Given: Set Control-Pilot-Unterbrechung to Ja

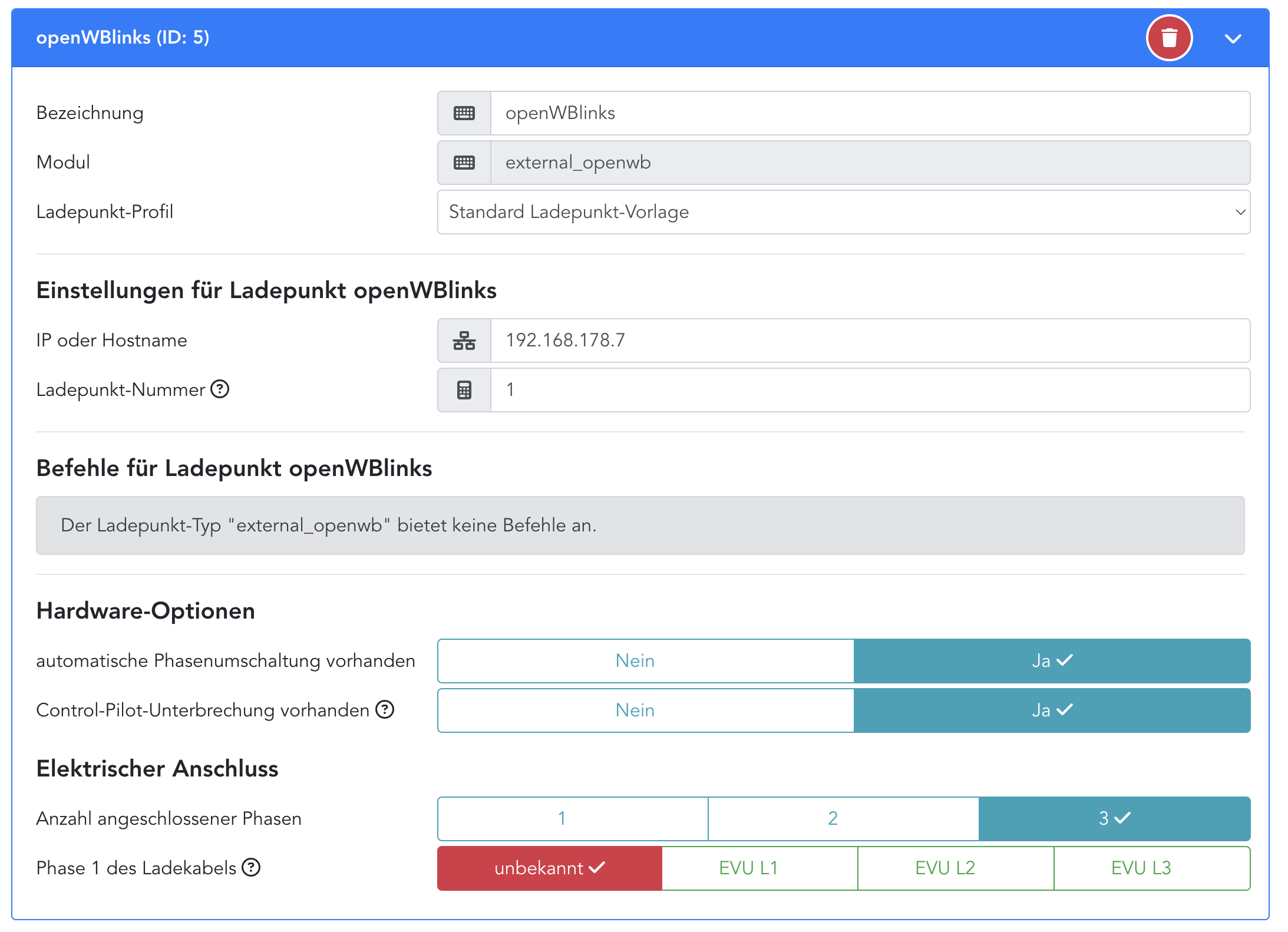Looking at the screenshot, I should click(1052, 710).
